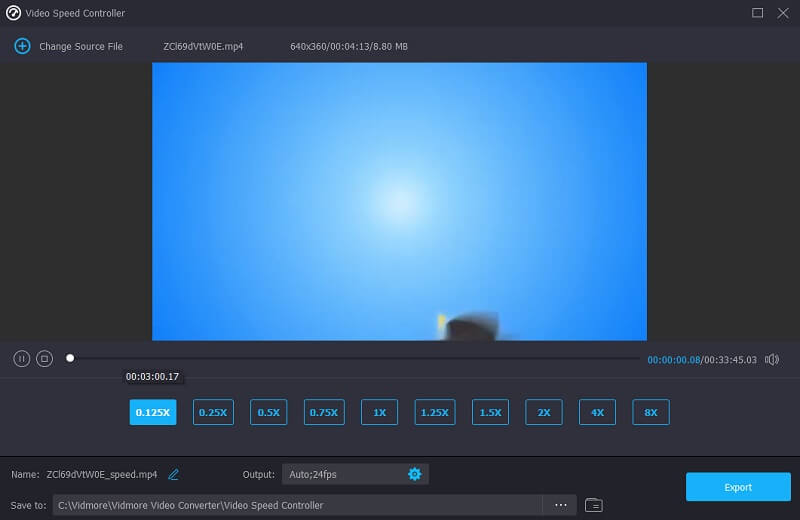The image size is (800, 520).
Task: Click the Export button
Action: (738, 487)
